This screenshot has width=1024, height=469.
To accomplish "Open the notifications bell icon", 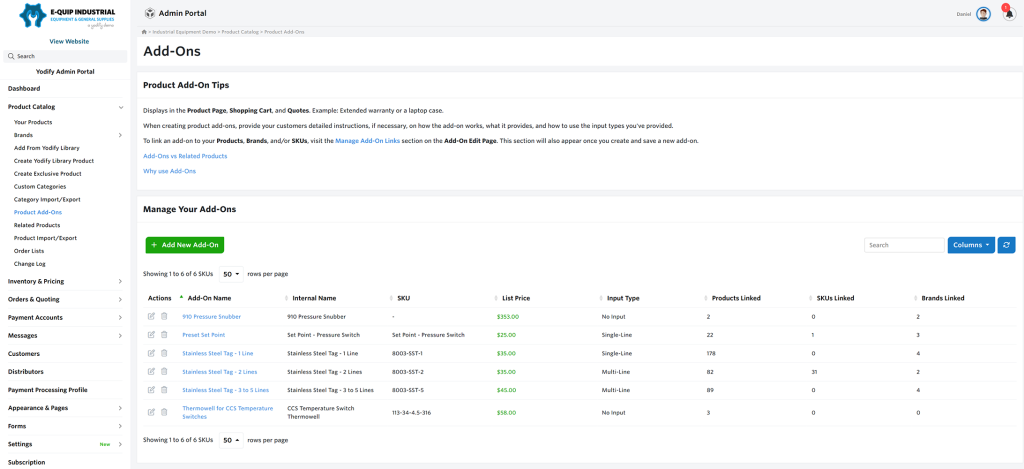I will tap(1008, 14).
